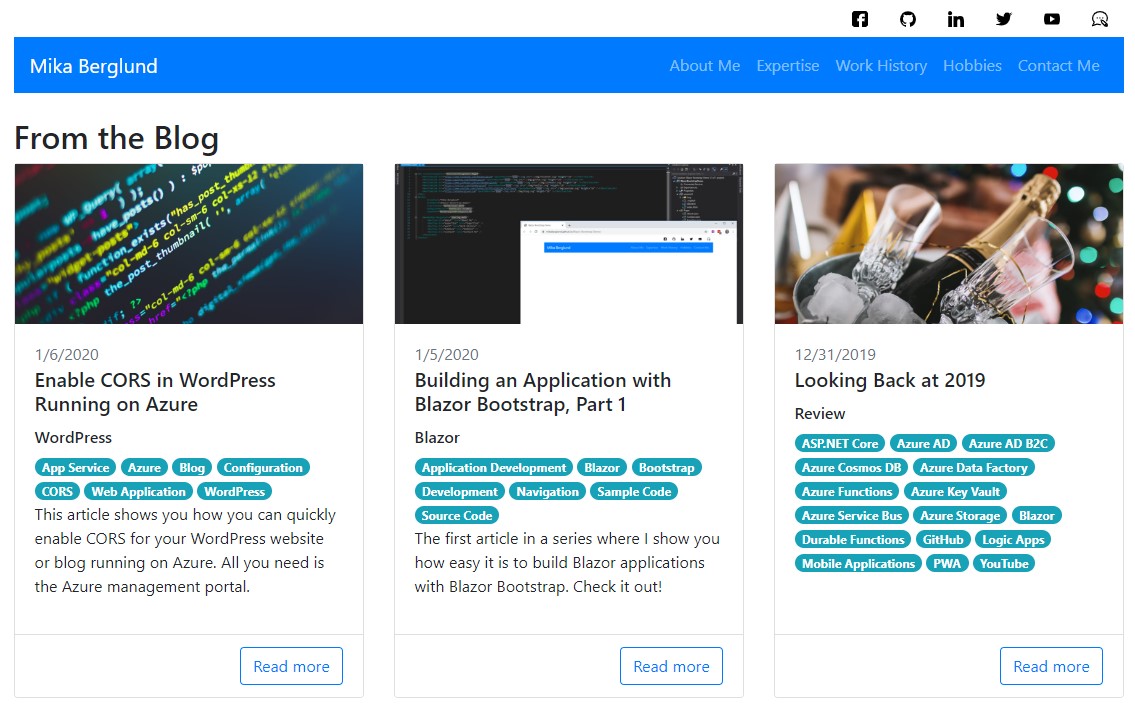Open the Hobbies nav item
The image size is (1135, 711).
(972, 66)
